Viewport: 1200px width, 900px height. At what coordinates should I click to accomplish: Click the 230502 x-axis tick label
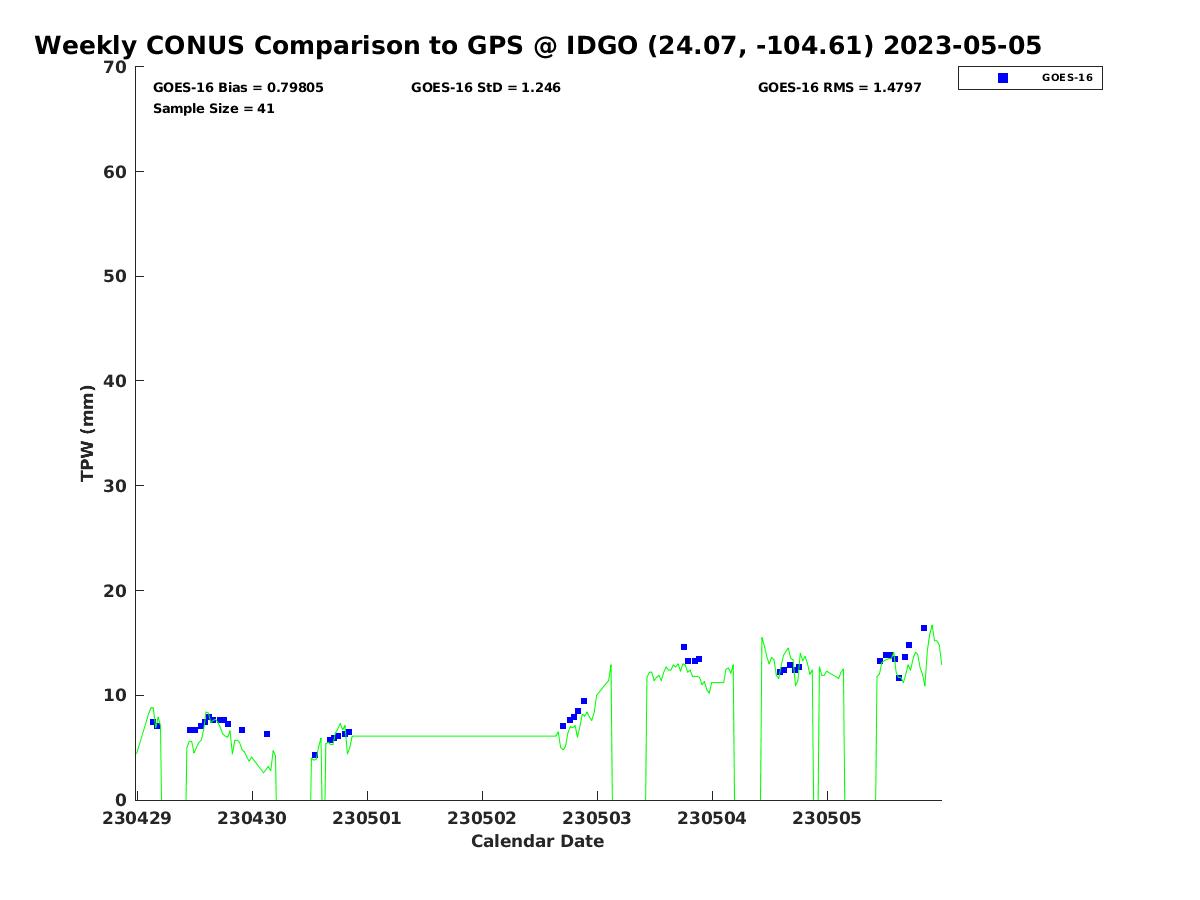coord(482,818)
